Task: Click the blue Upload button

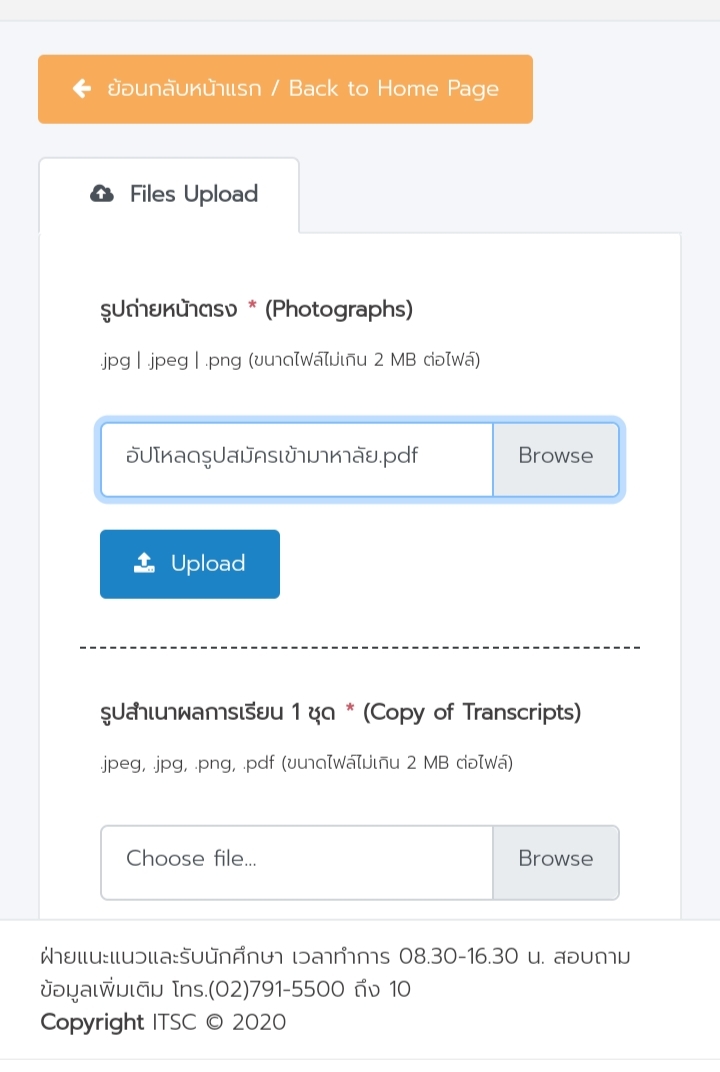Action: pos(189,564)
